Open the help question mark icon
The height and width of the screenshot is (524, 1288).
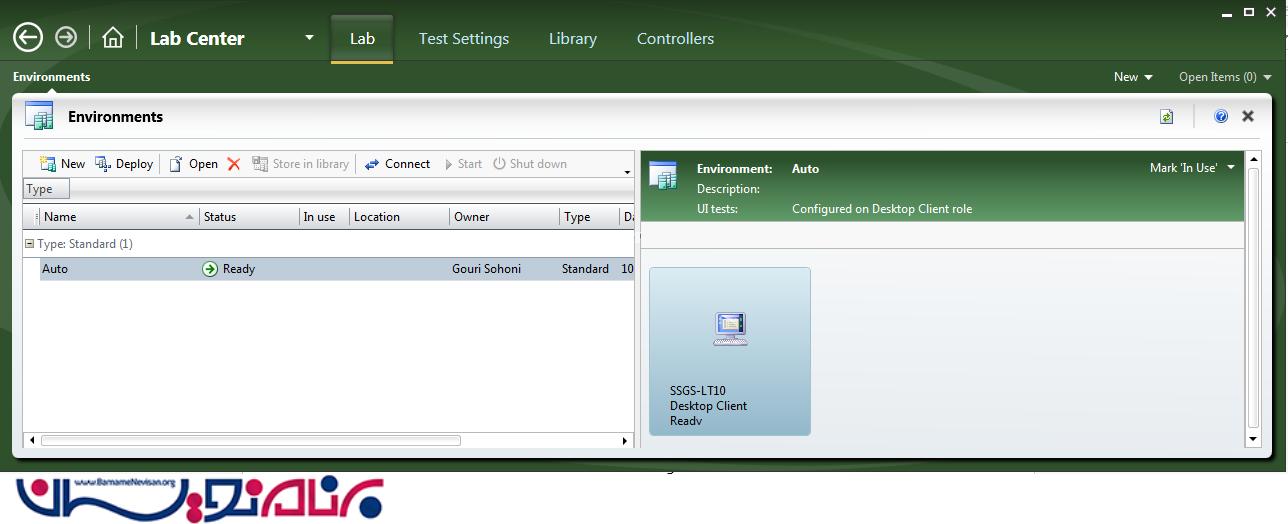coord(1221,117)
